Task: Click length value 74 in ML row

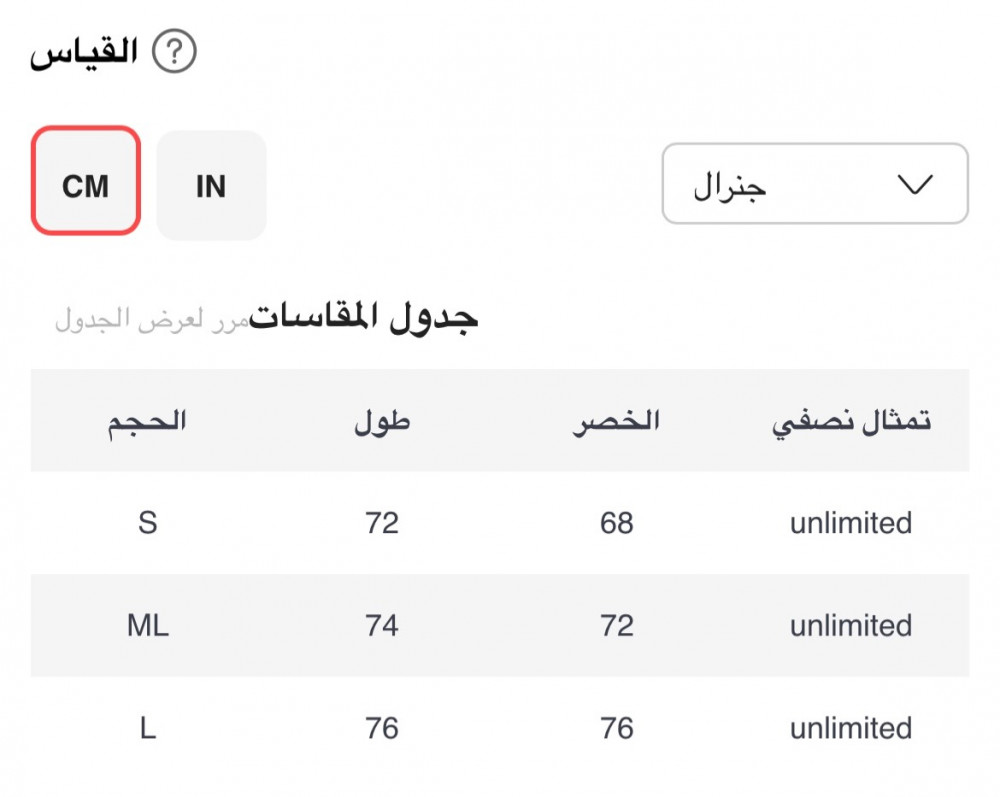Action: coord(382,626)
